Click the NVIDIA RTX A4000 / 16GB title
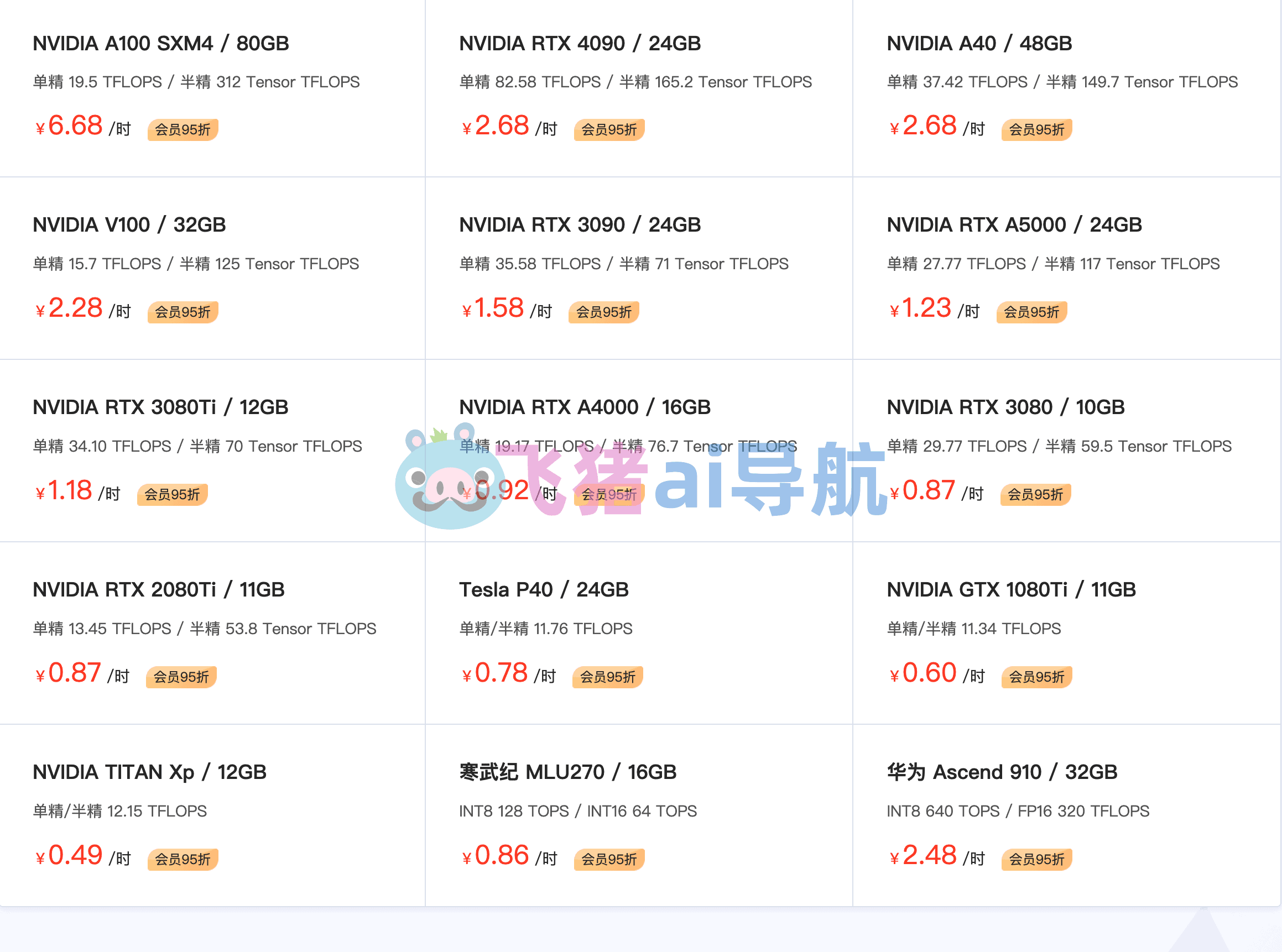1282x952 pixels. pos(585,407)
